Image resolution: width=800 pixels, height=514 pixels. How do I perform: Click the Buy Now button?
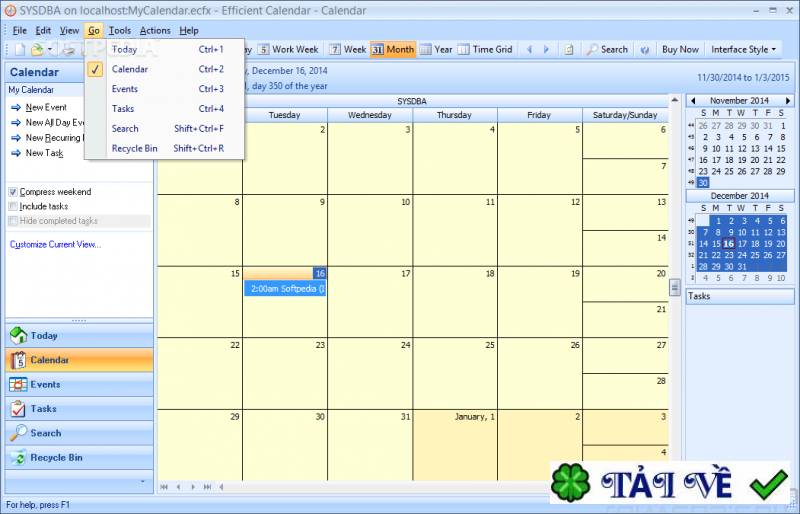(x=680, y=50)
